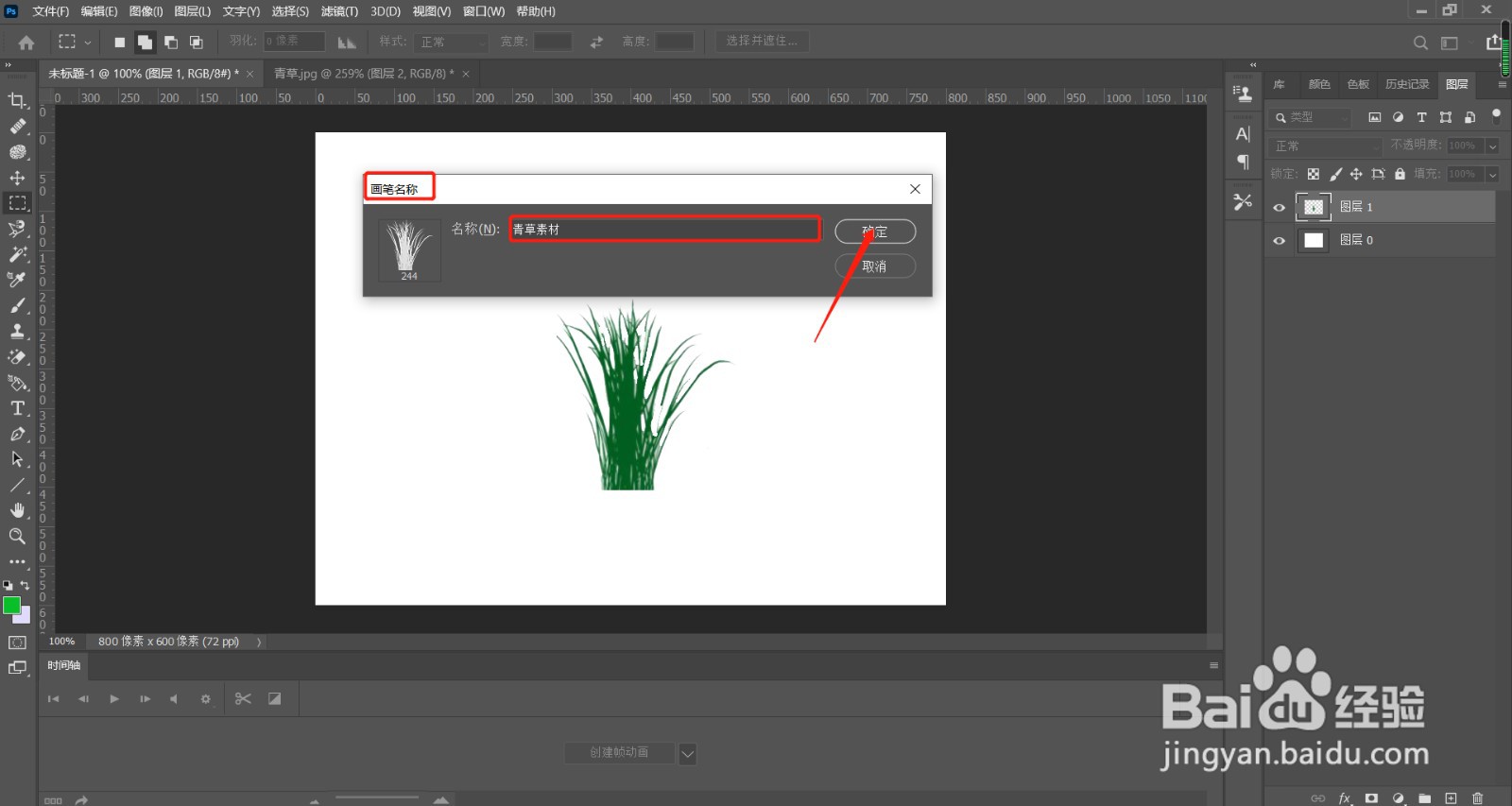1512x806 pixels.
Task: Select the Brush tool
Action: point(17,305)
